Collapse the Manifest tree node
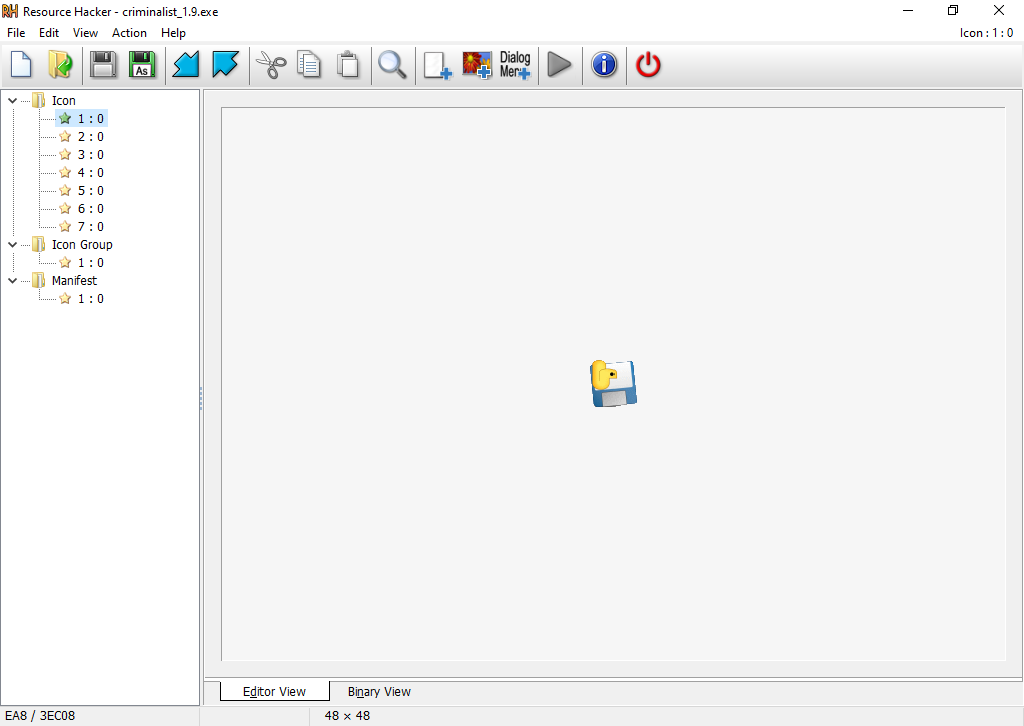The width and height of the screenshot is (1024, 726). coord(12,281)
